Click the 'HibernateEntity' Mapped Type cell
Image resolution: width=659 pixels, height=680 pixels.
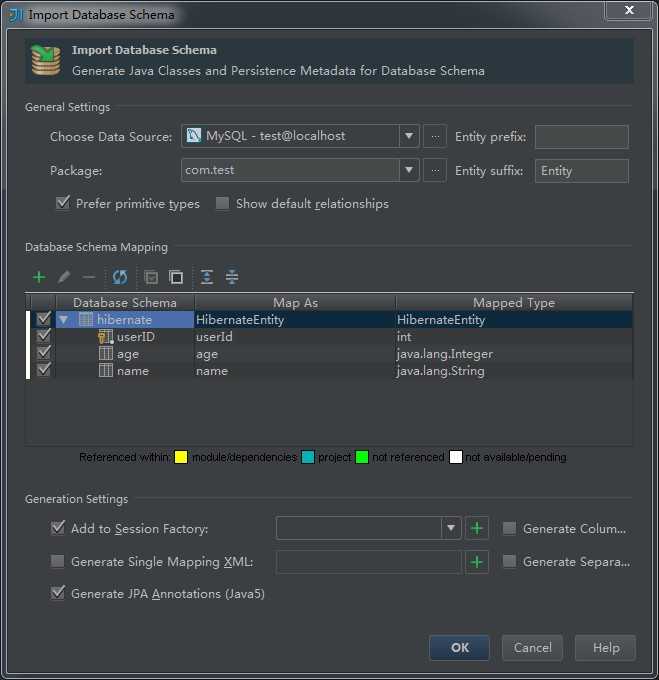pyautogui.click(x=514, y=320)
